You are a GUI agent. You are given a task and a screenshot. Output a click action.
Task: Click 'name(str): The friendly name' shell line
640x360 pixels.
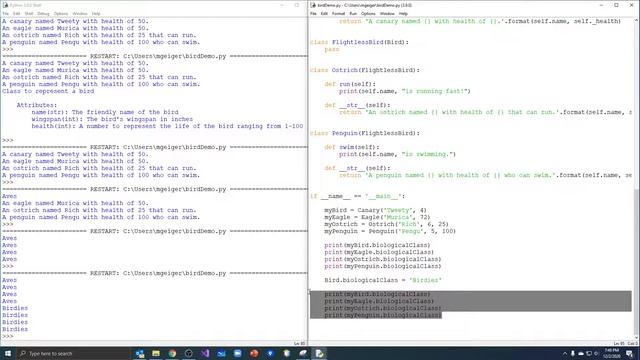tap(105, 112)
